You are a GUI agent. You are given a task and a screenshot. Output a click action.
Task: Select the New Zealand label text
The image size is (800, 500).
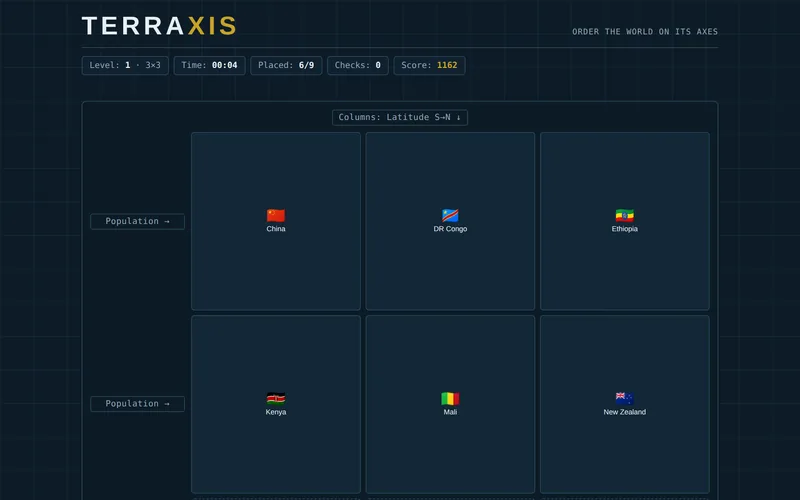[624, 412]
